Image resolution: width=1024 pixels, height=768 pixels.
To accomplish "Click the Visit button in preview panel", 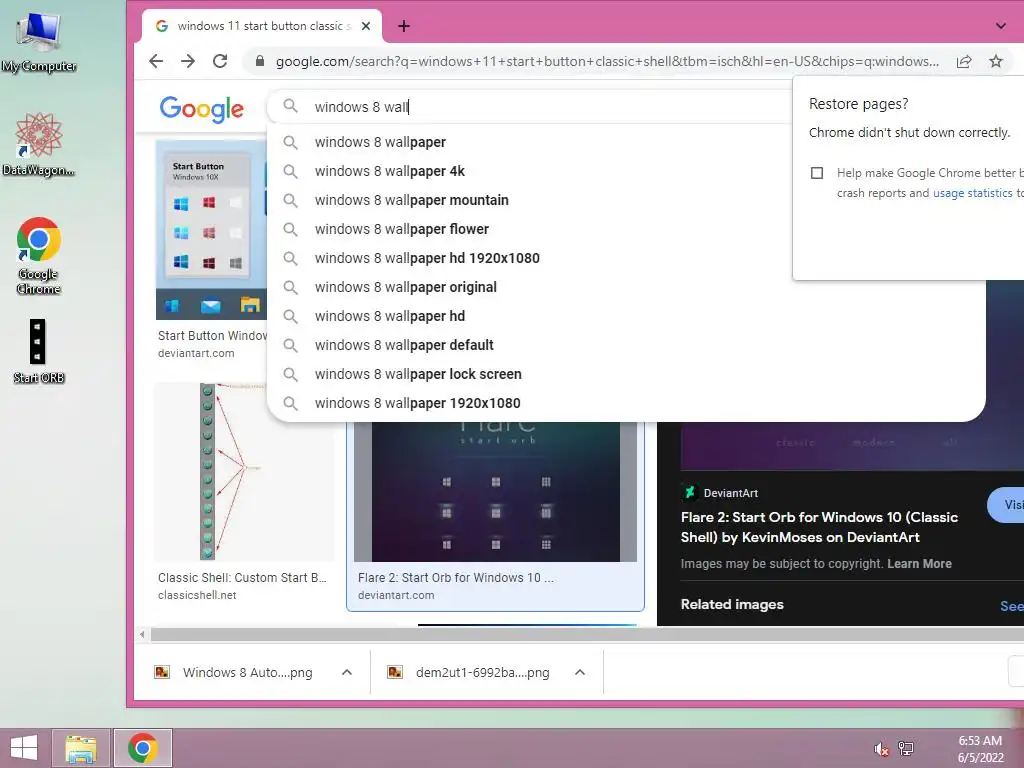I will click(x=1006, y=505).
